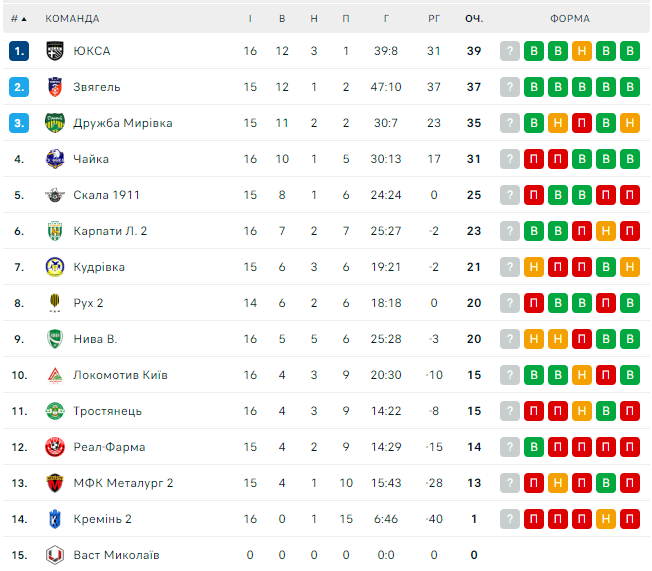
Task: Sort standings by ОЧ. points column
Action: (x=474, y=18)
